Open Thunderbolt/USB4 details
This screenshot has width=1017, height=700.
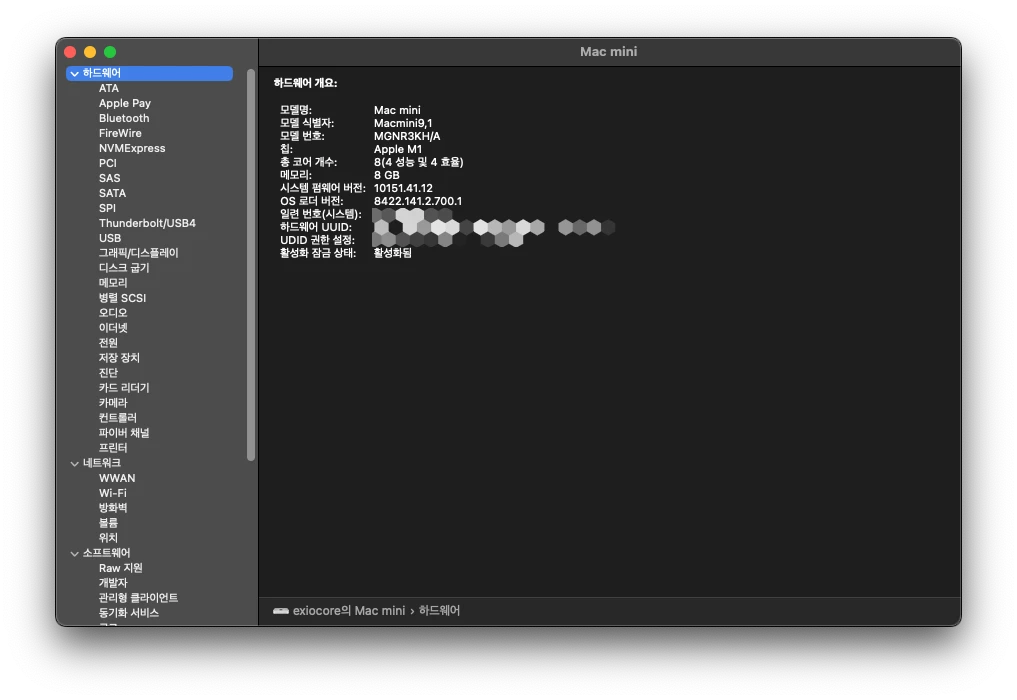(x=147, y=223)
